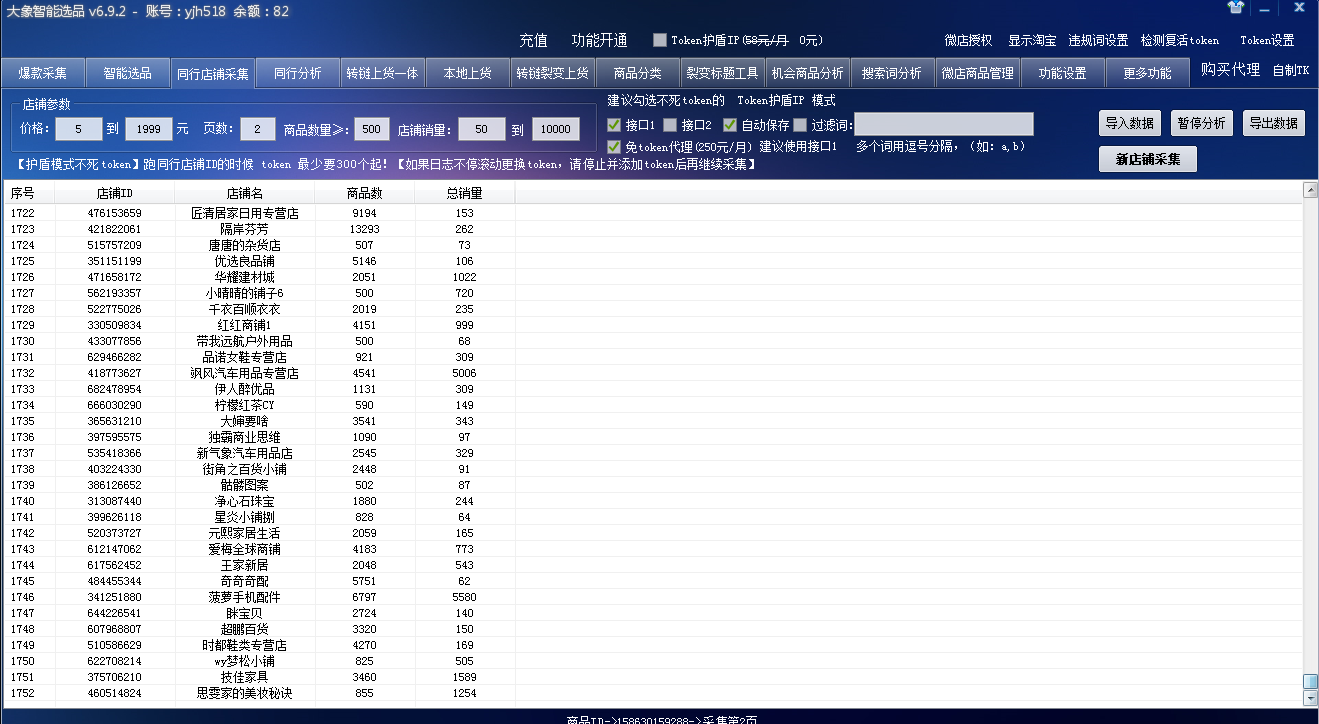Click the 微店授权 link
Viewport: 1319px width, 724px height.
click(x=968, y=41)
